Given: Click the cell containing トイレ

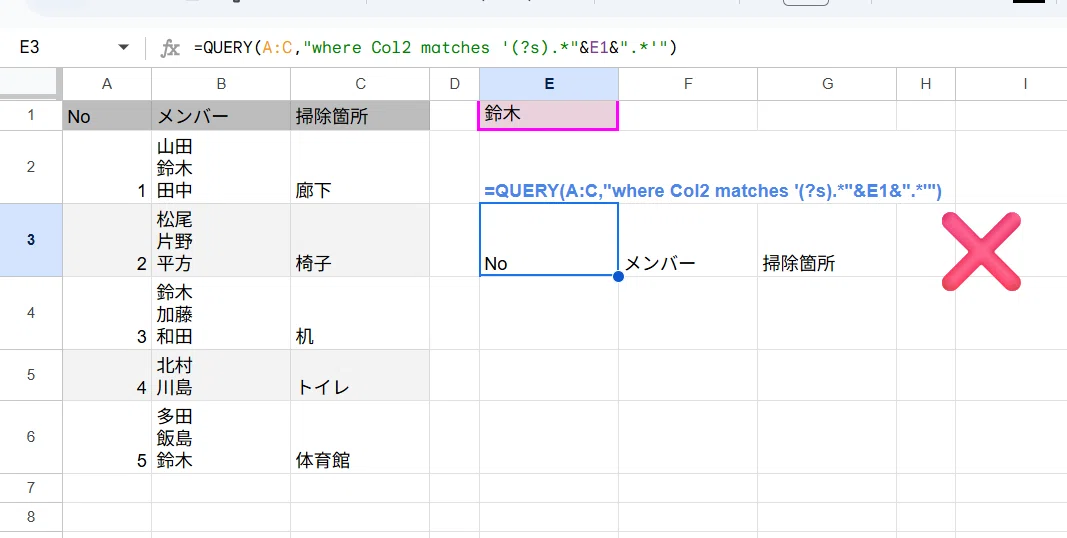Looking at the screenshot, I should [360, 375].
